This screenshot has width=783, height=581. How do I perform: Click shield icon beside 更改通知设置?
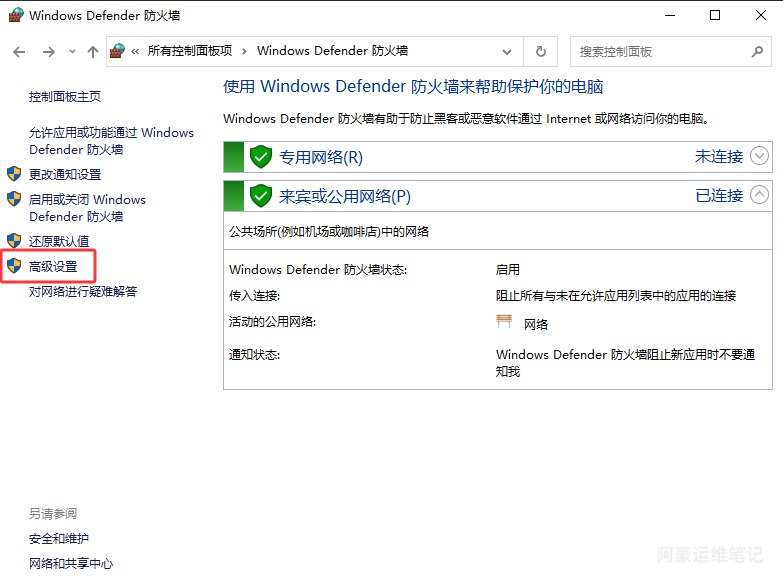click(x=14, y=174)
